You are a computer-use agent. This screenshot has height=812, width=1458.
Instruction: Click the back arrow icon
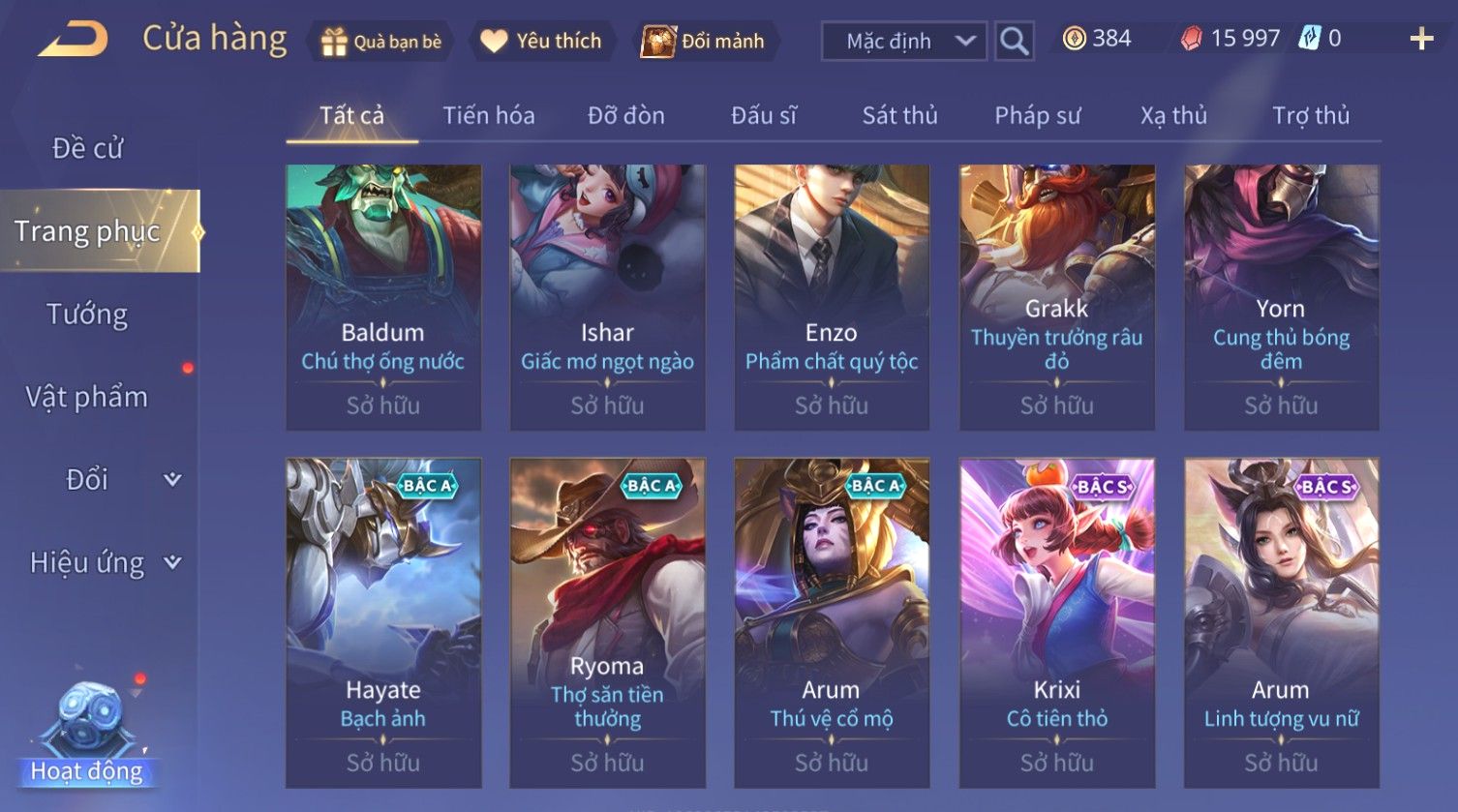coord(73,40)
